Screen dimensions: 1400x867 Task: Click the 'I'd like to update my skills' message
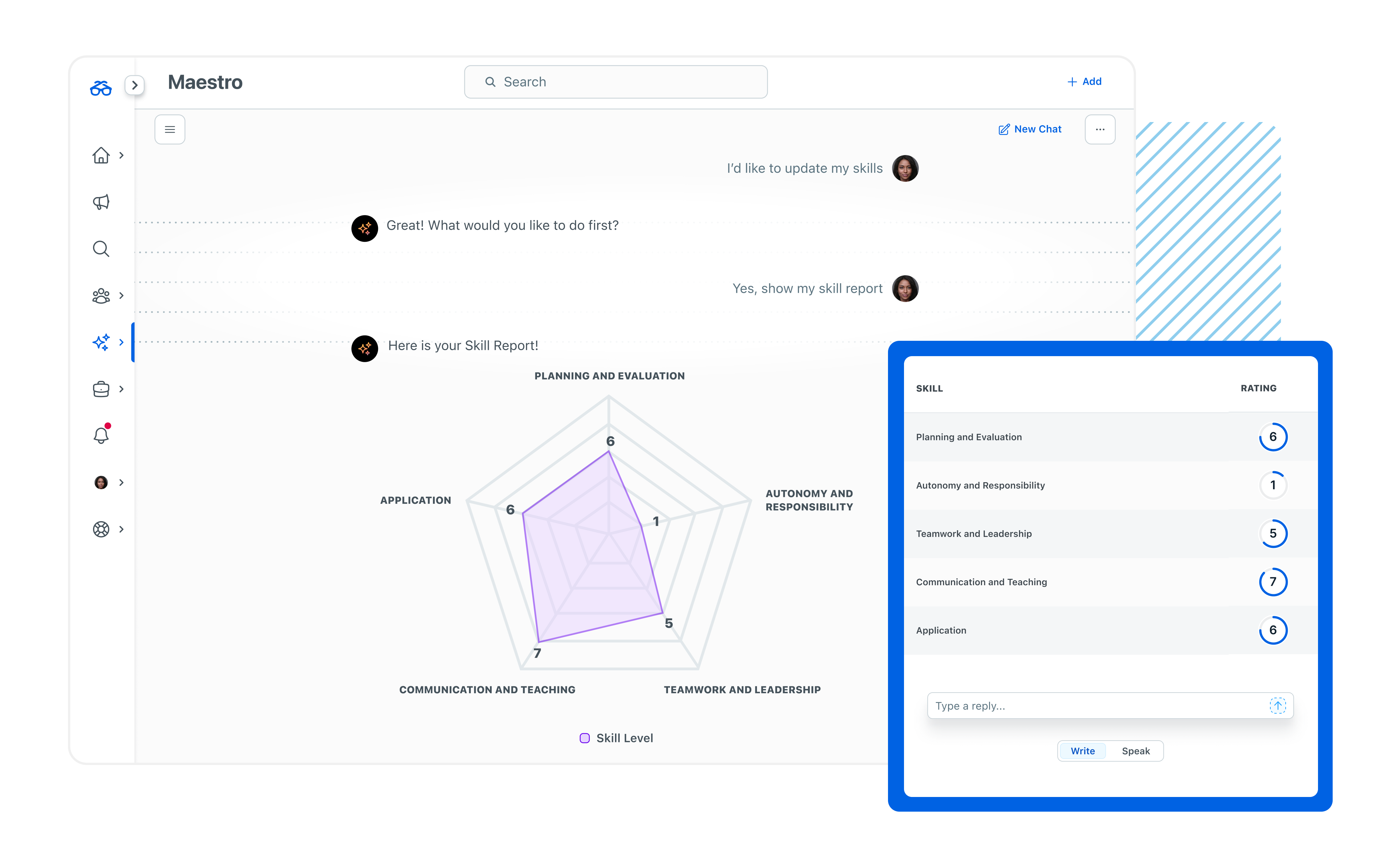click(805, 168)
